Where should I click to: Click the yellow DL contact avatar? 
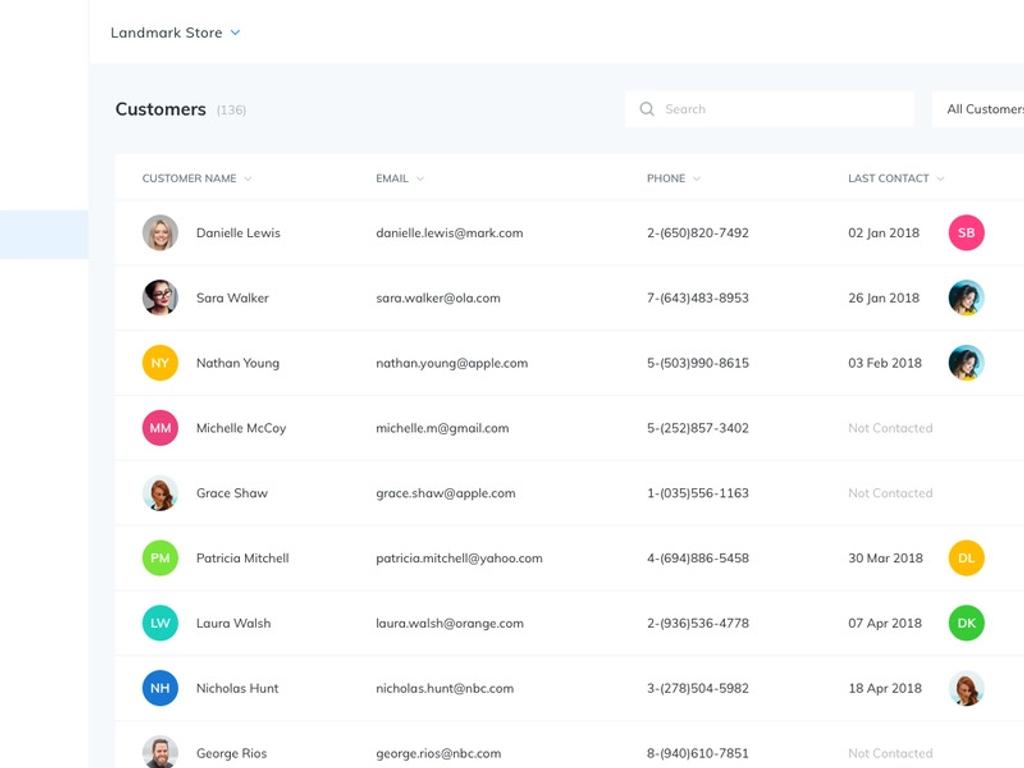click(x=966, y=558)
